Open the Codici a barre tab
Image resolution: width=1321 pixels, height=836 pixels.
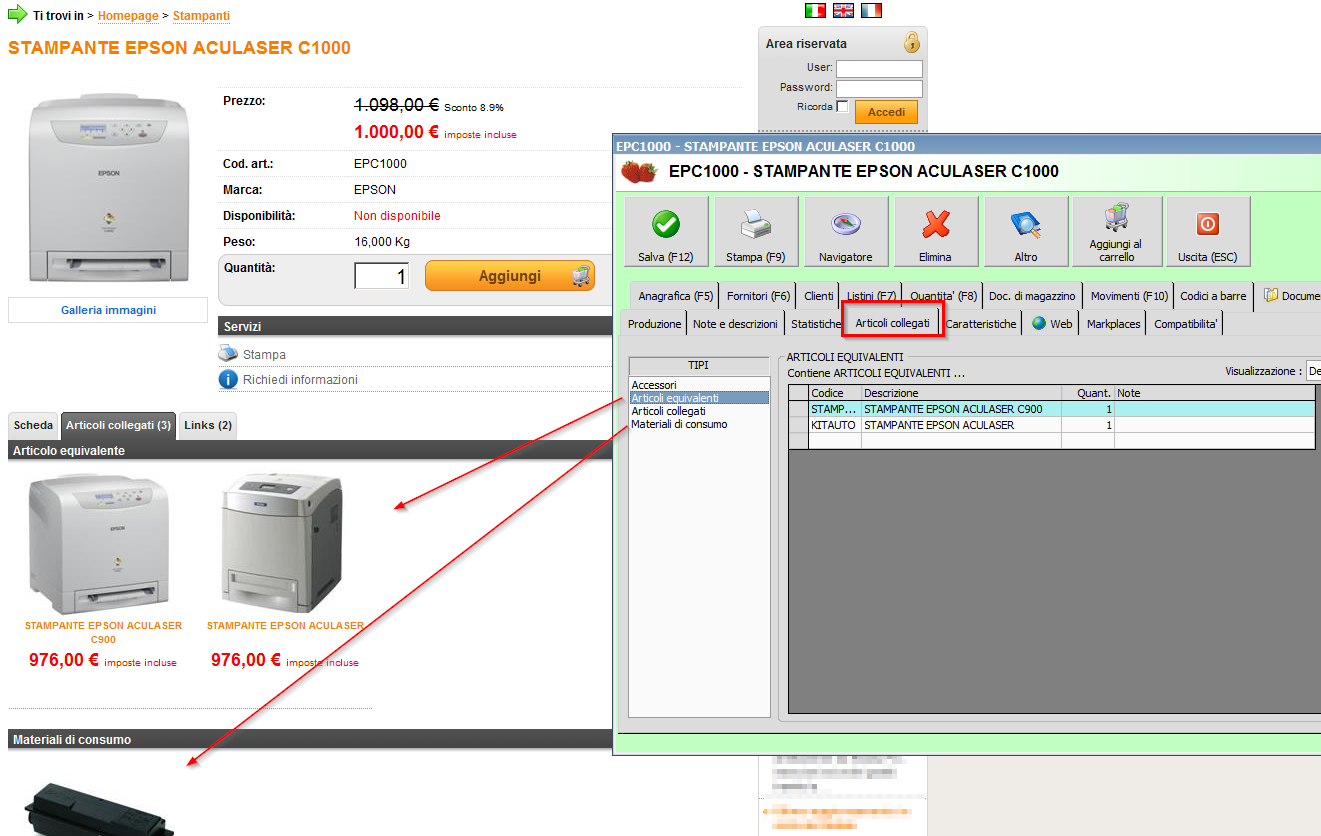1213,296
